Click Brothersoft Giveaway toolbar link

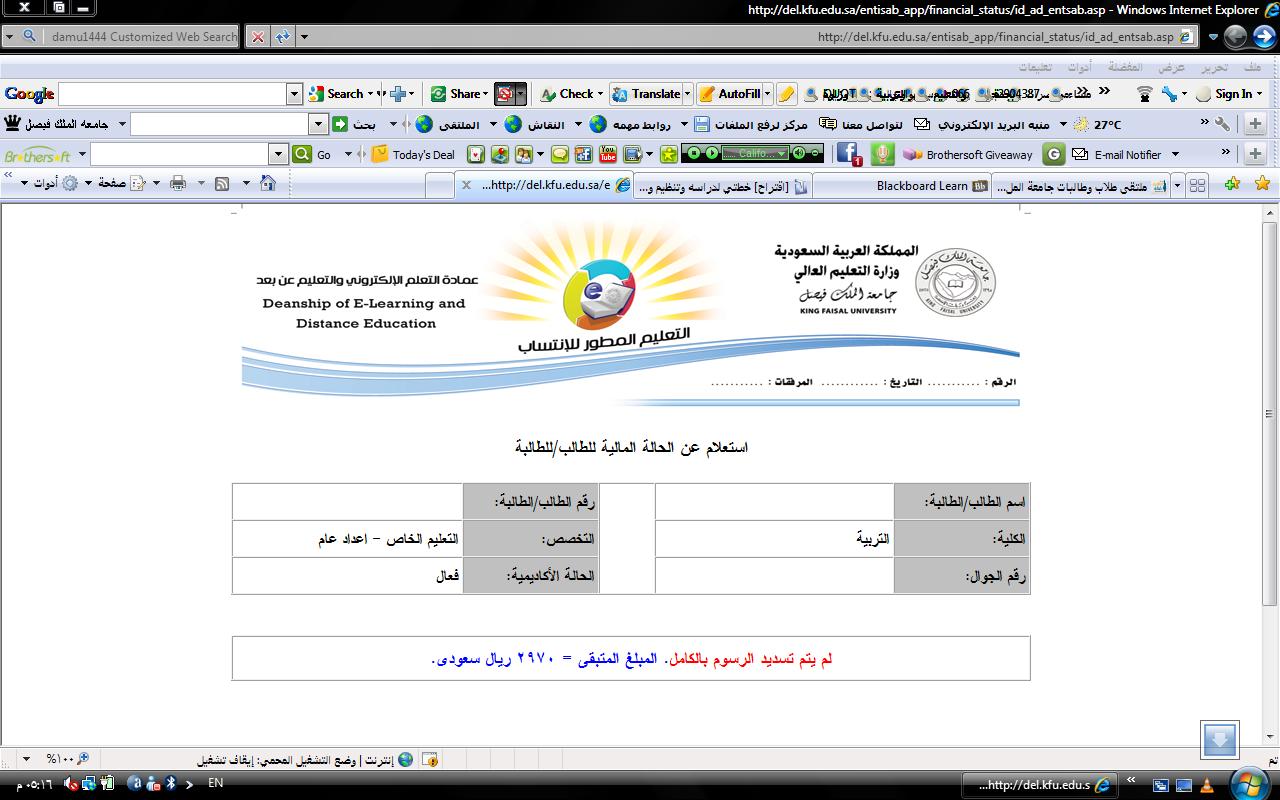click(x=967, y=154)
